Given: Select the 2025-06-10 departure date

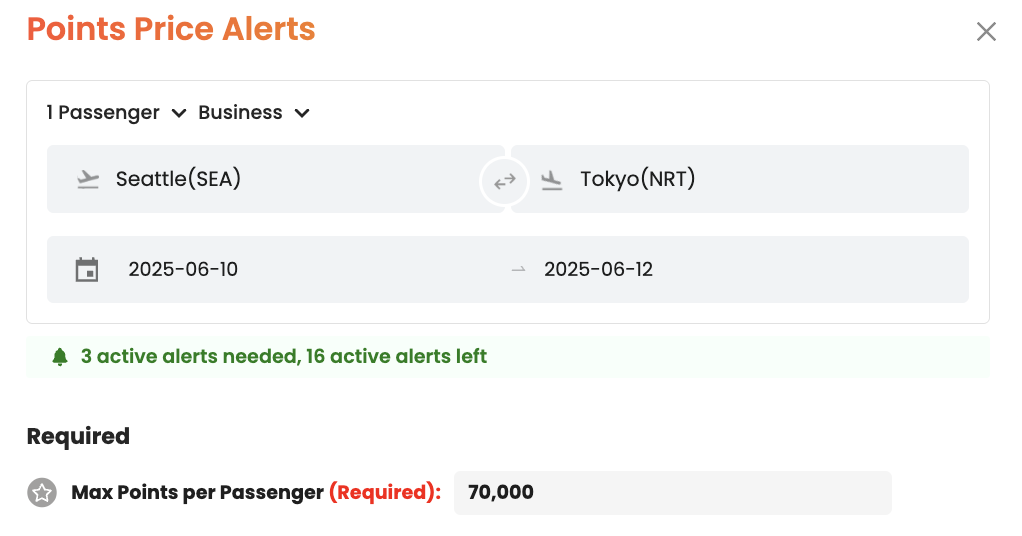Looking at the screenshot, I should tap(183, 269).
